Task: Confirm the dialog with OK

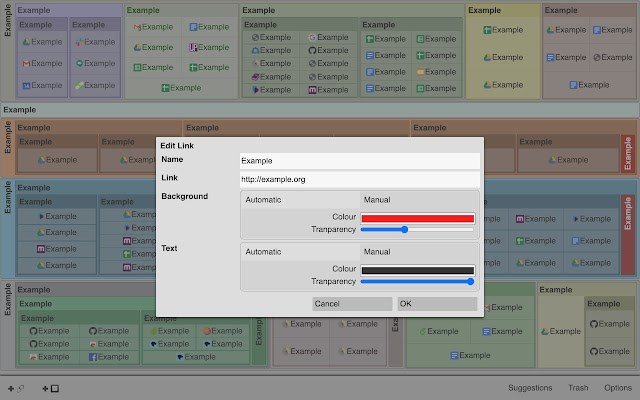Action: (437, 304)
